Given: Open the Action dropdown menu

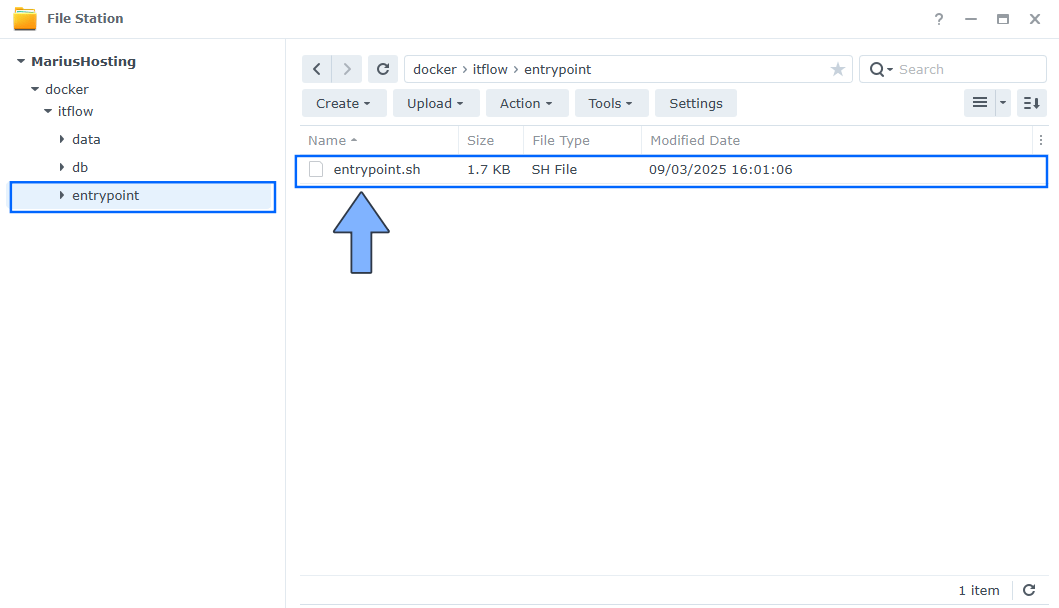Looking at the screenshot, I should pos(527,103).
